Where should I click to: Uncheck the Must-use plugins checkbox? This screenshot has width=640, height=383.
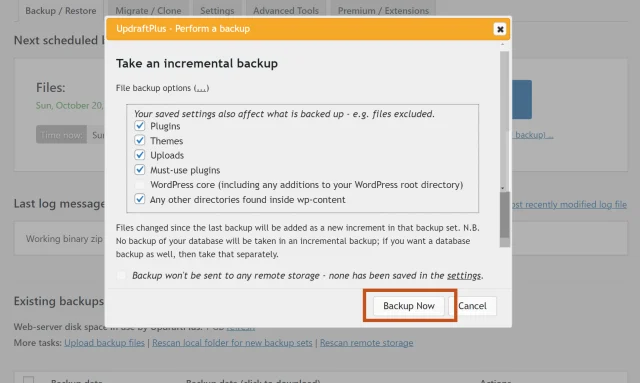(140, 170)
